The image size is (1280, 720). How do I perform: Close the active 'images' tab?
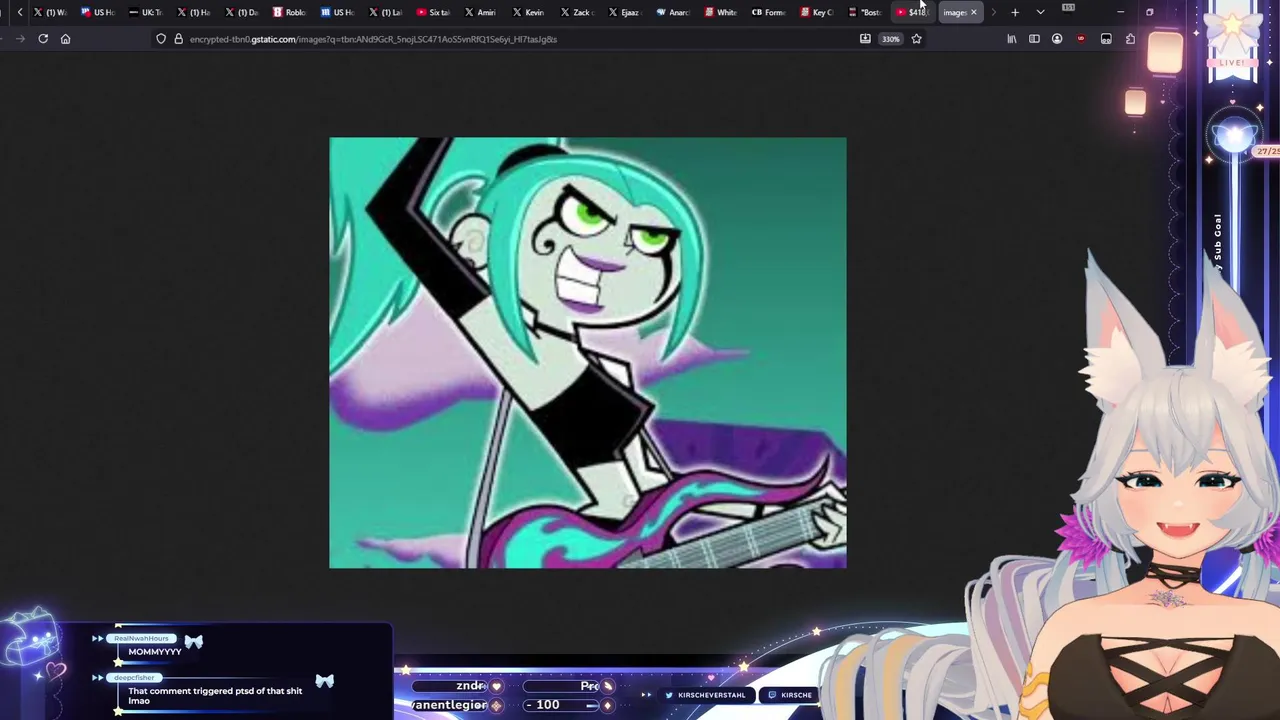[973, 12]
